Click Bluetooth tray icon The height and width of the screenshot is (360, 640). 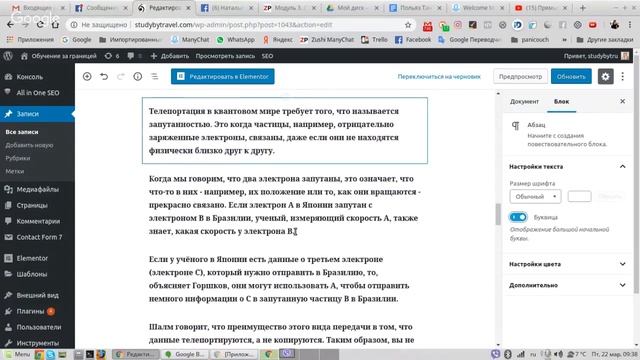click(x=508, y=354)
